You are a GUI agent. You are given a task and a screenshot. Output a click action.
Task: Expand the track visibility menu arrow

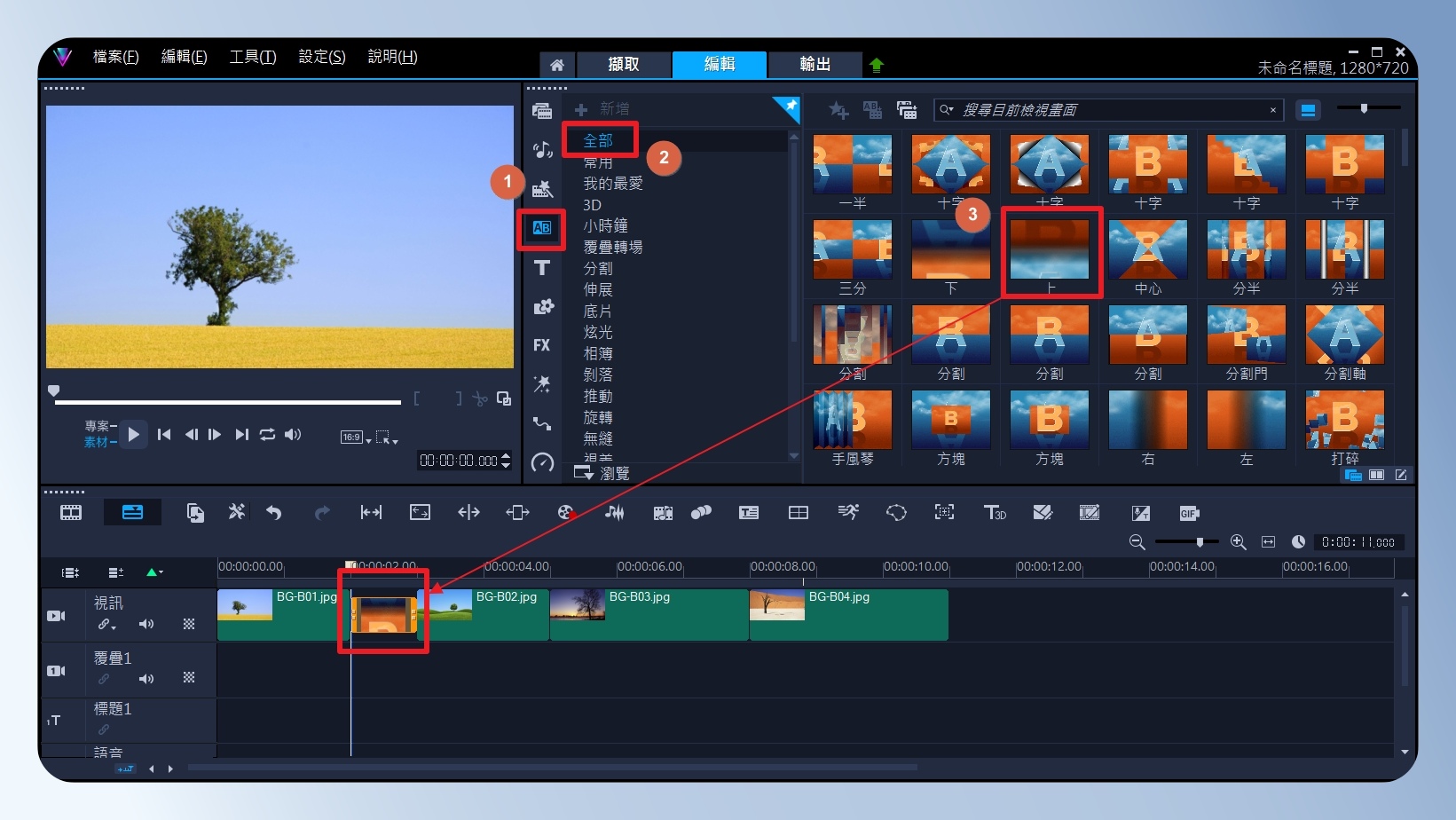pyautogui.click(x=154, y=572)
